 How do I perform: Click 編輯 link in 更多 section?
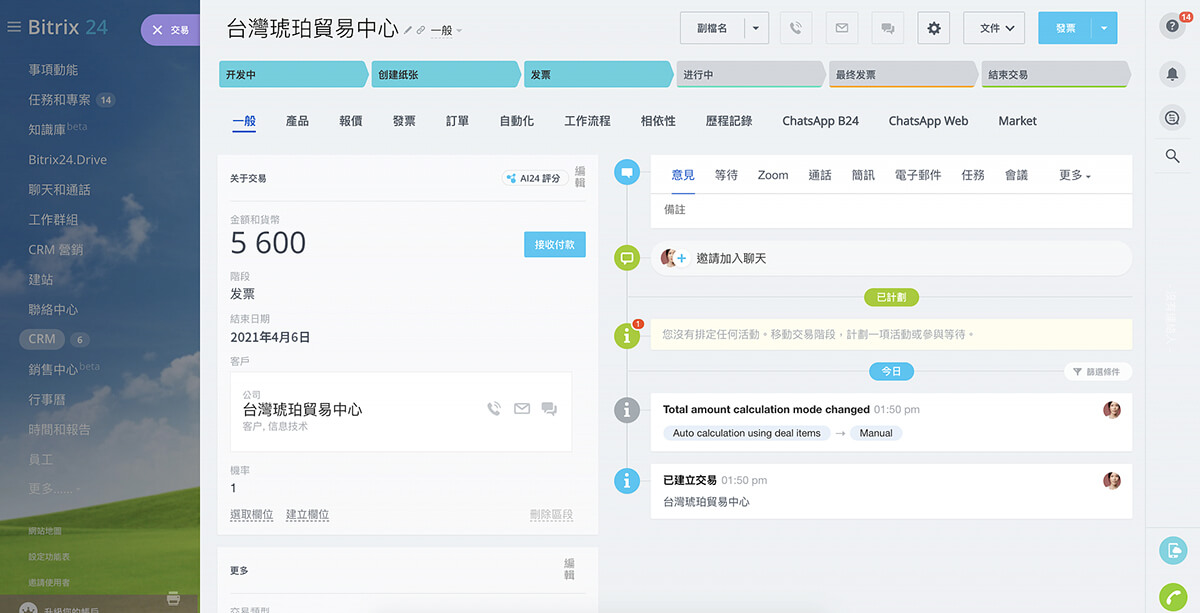569,569
